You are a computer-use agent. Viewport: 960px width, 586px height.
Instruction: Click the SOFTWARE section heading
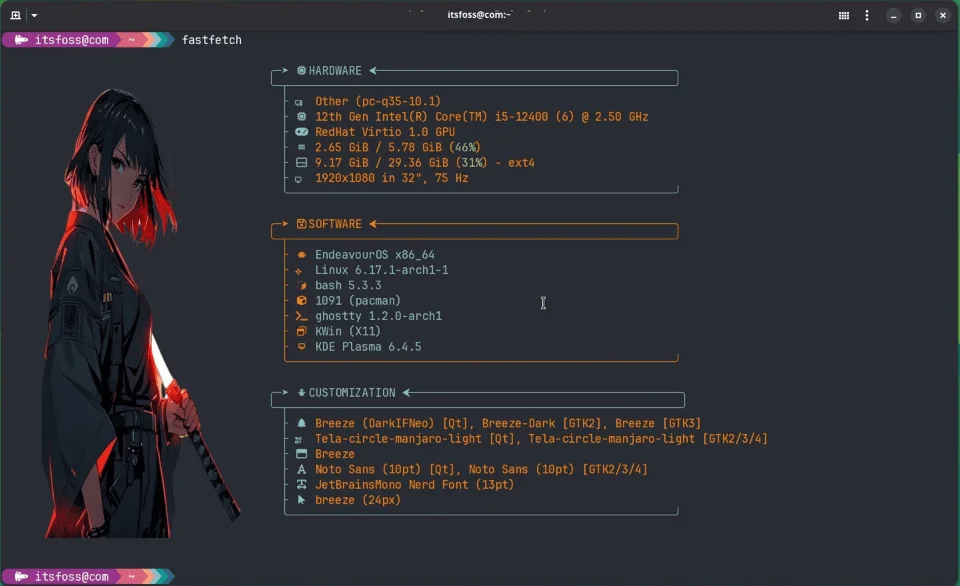pos(335,224)
